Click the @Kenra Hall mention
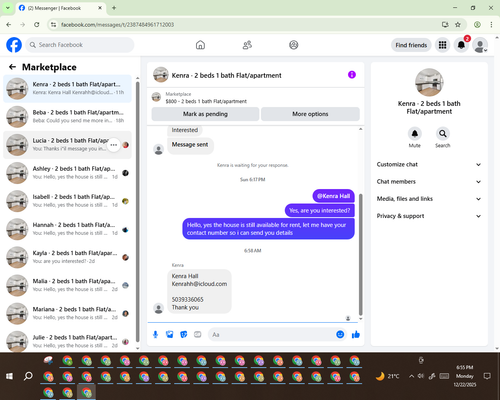Image resolution: width=500 pixels, height=400 pixels. tap(333, 196)
